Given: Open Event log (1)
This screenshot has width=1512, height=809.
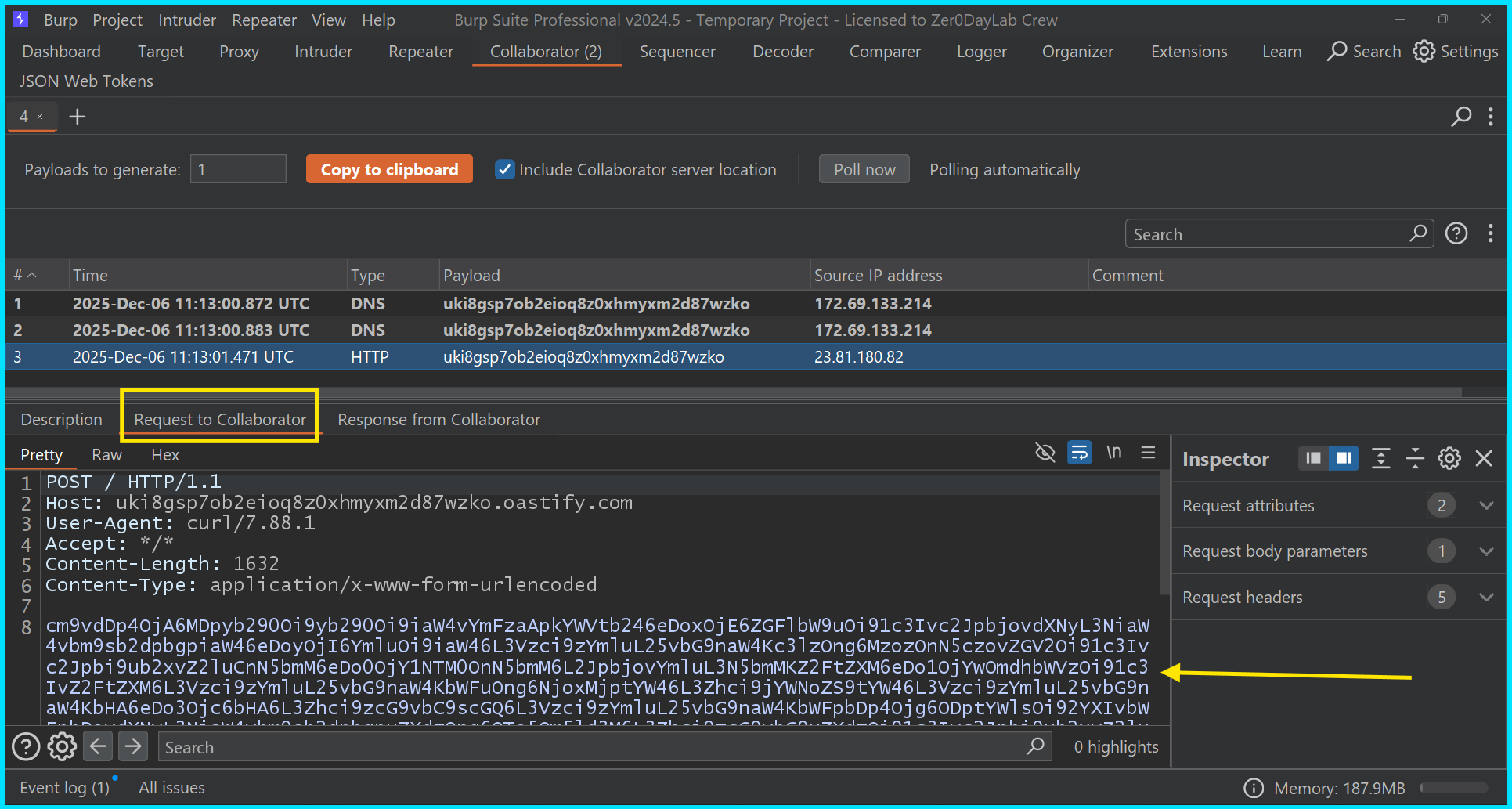Looking at the screenshot, I should tap(65, 788).
